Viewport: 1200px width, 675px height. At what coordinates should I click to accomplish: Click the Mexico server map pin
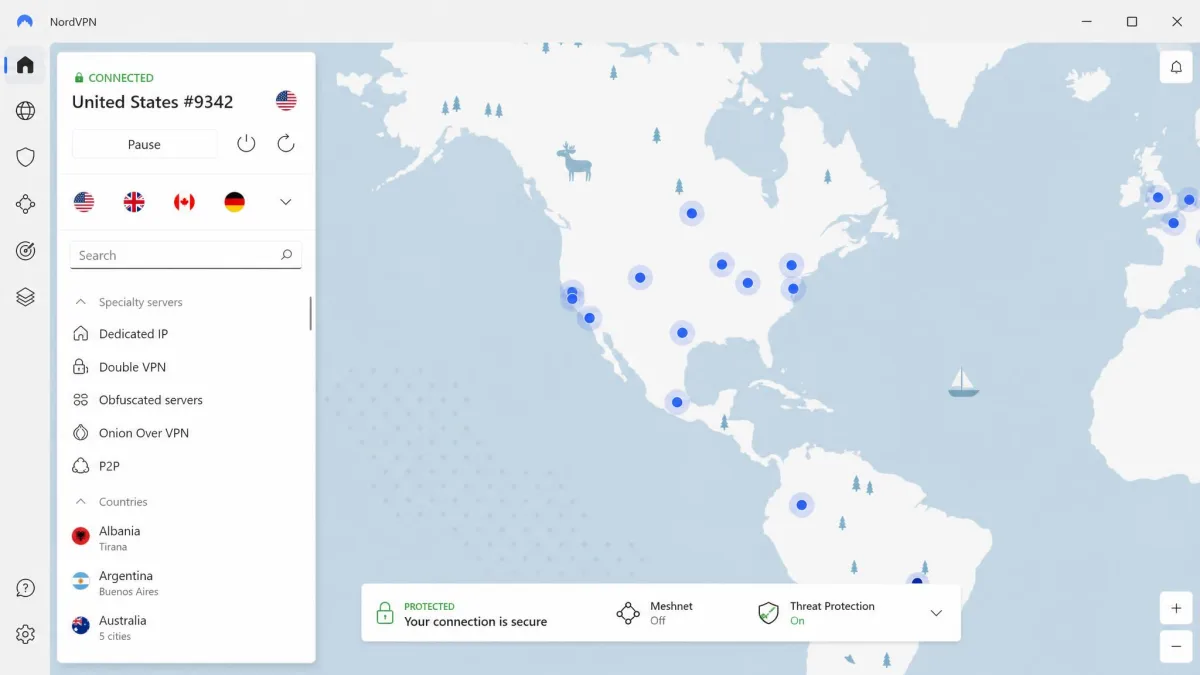pos(677,402)
